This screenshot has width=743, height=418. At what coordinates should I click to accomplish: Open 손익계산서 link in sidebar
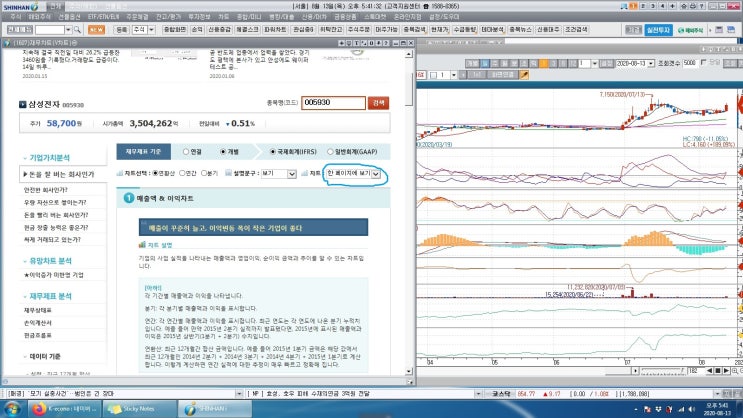coord(38,323)
